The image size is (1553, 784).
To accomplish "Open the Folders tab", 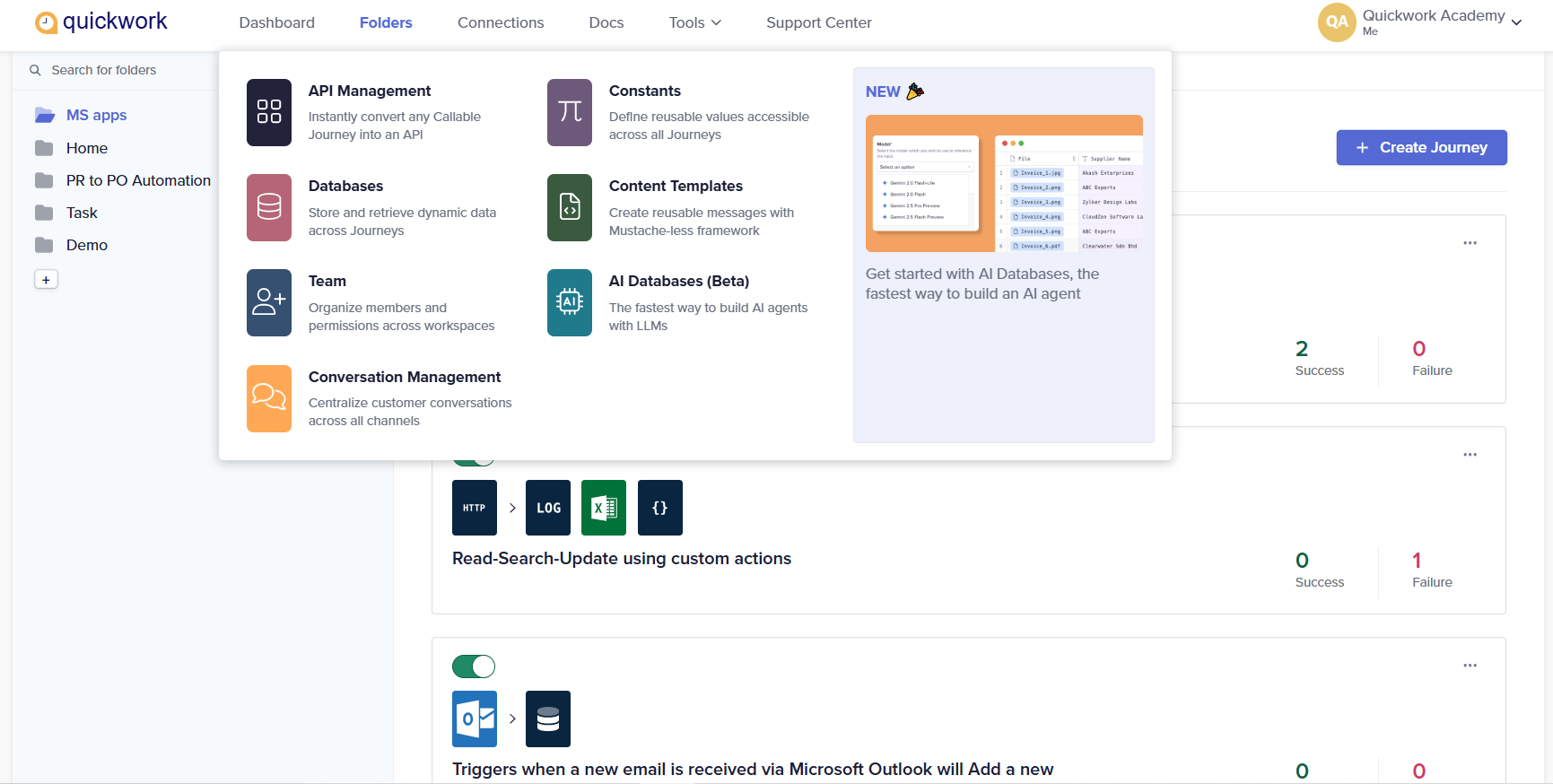I will click(x=386, y=22).
